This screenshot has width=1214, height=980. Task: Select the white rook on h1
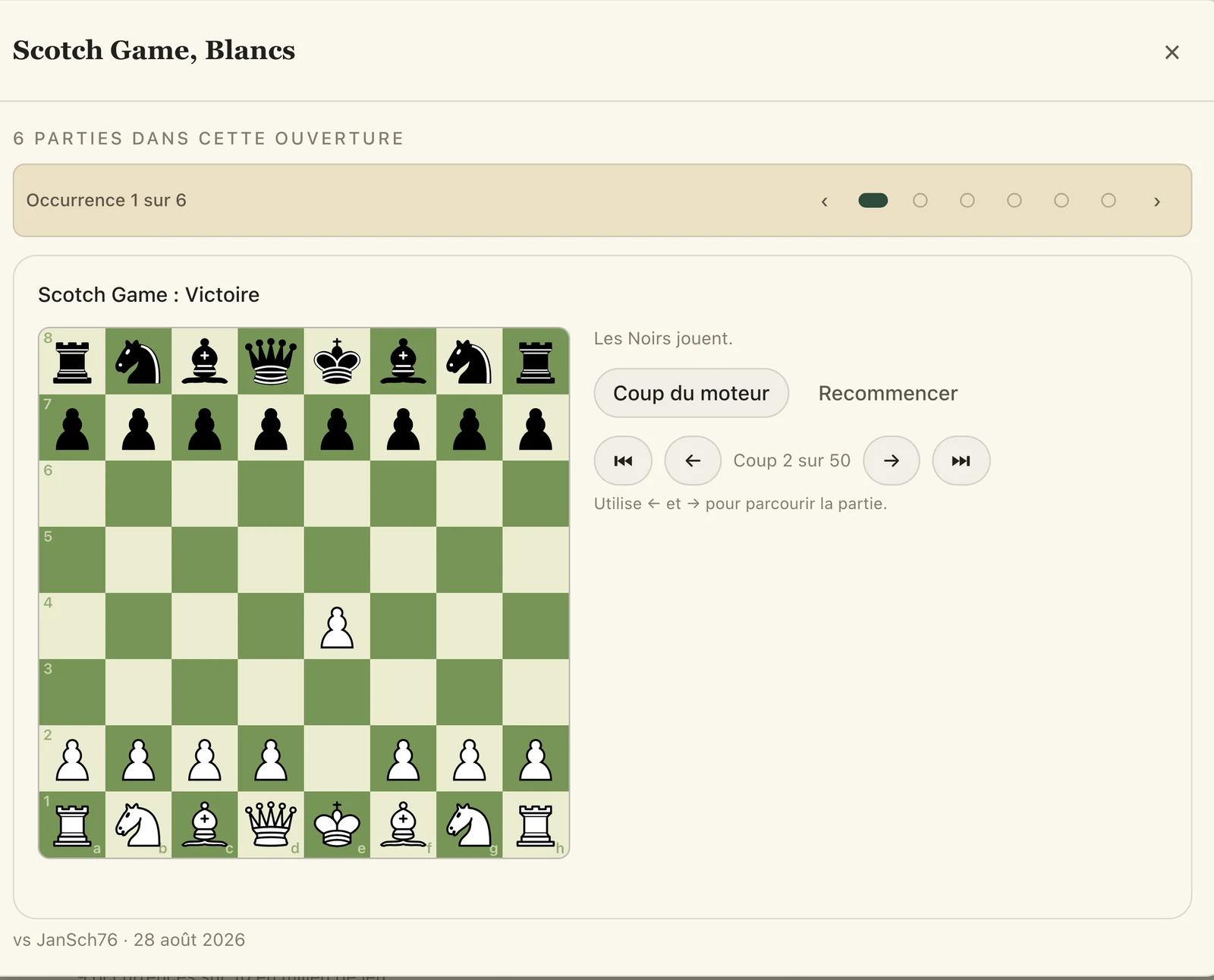pyautogui.click(x=536, y=825)
